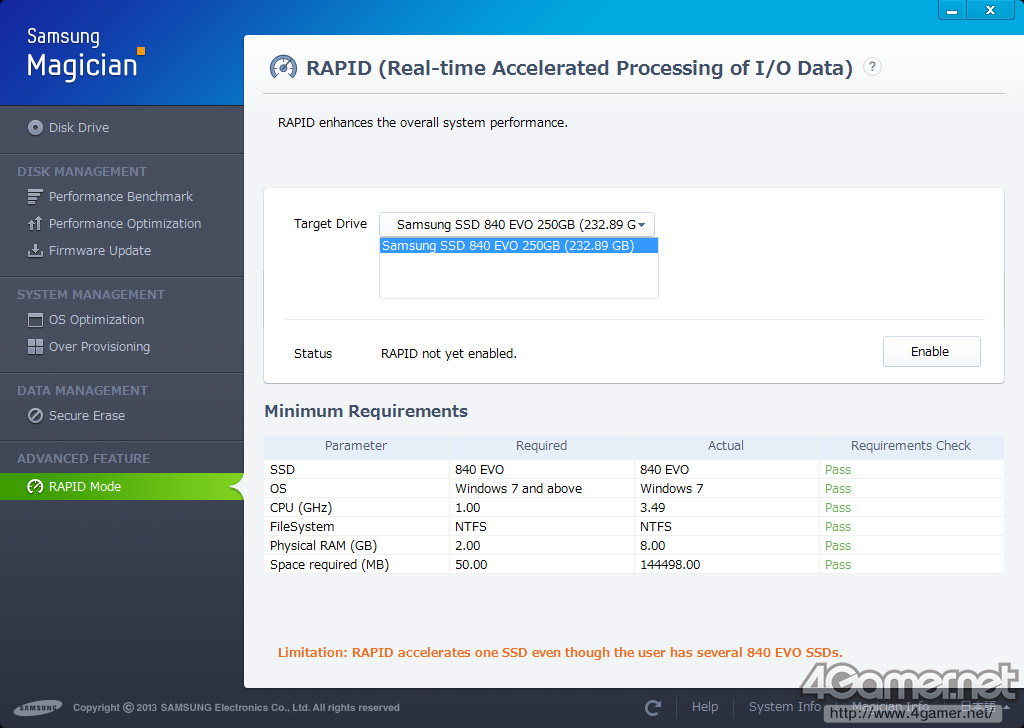1024x728 pixels.
Task: Select the Over Provisioning grid icon
Action: (x=35, y=347)
